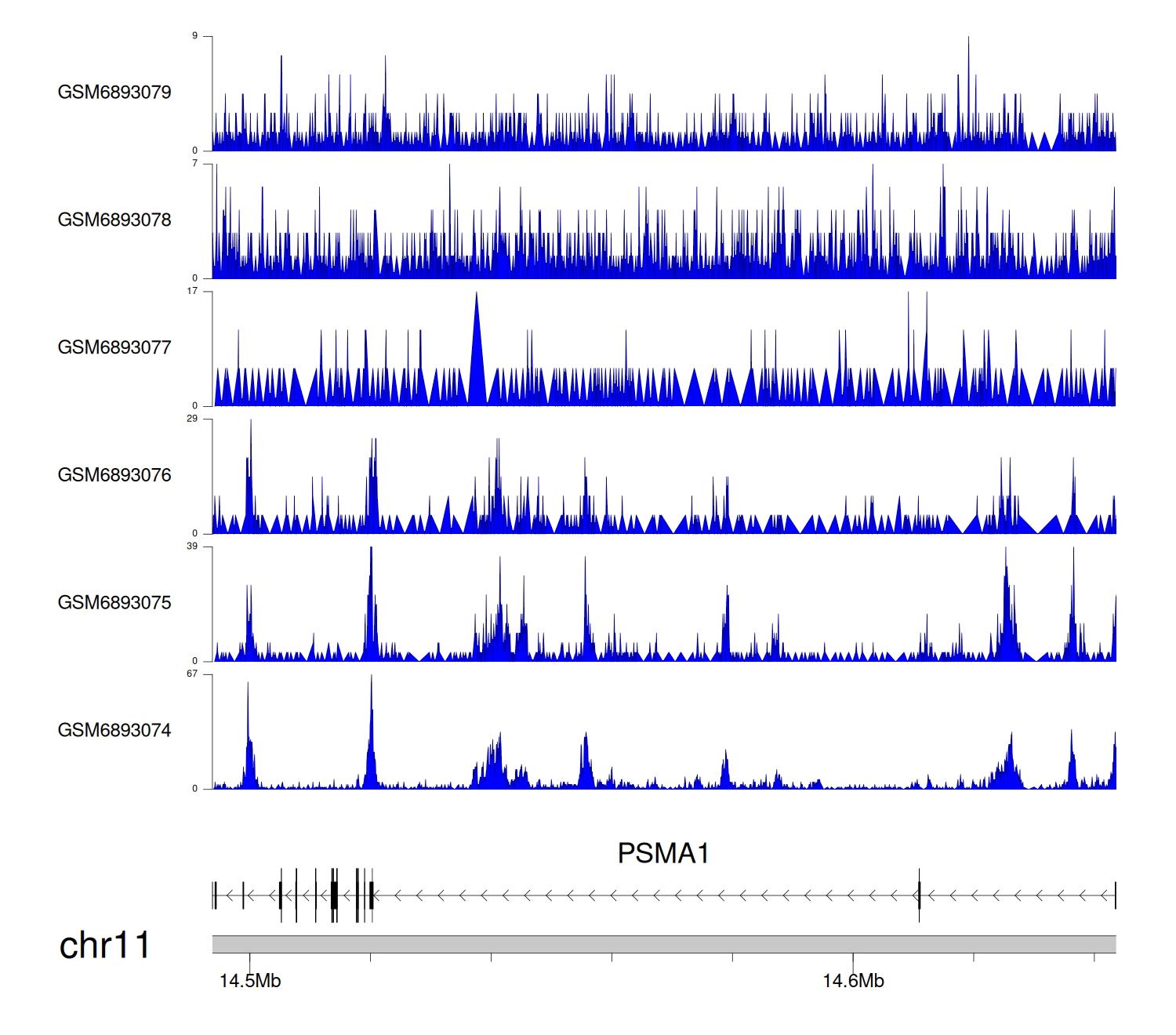Image resolution: width=1176 pixels, height=1035 pixels.
Task: Click the 14.5Mb axis position label
Action: [x=250, y=982]
